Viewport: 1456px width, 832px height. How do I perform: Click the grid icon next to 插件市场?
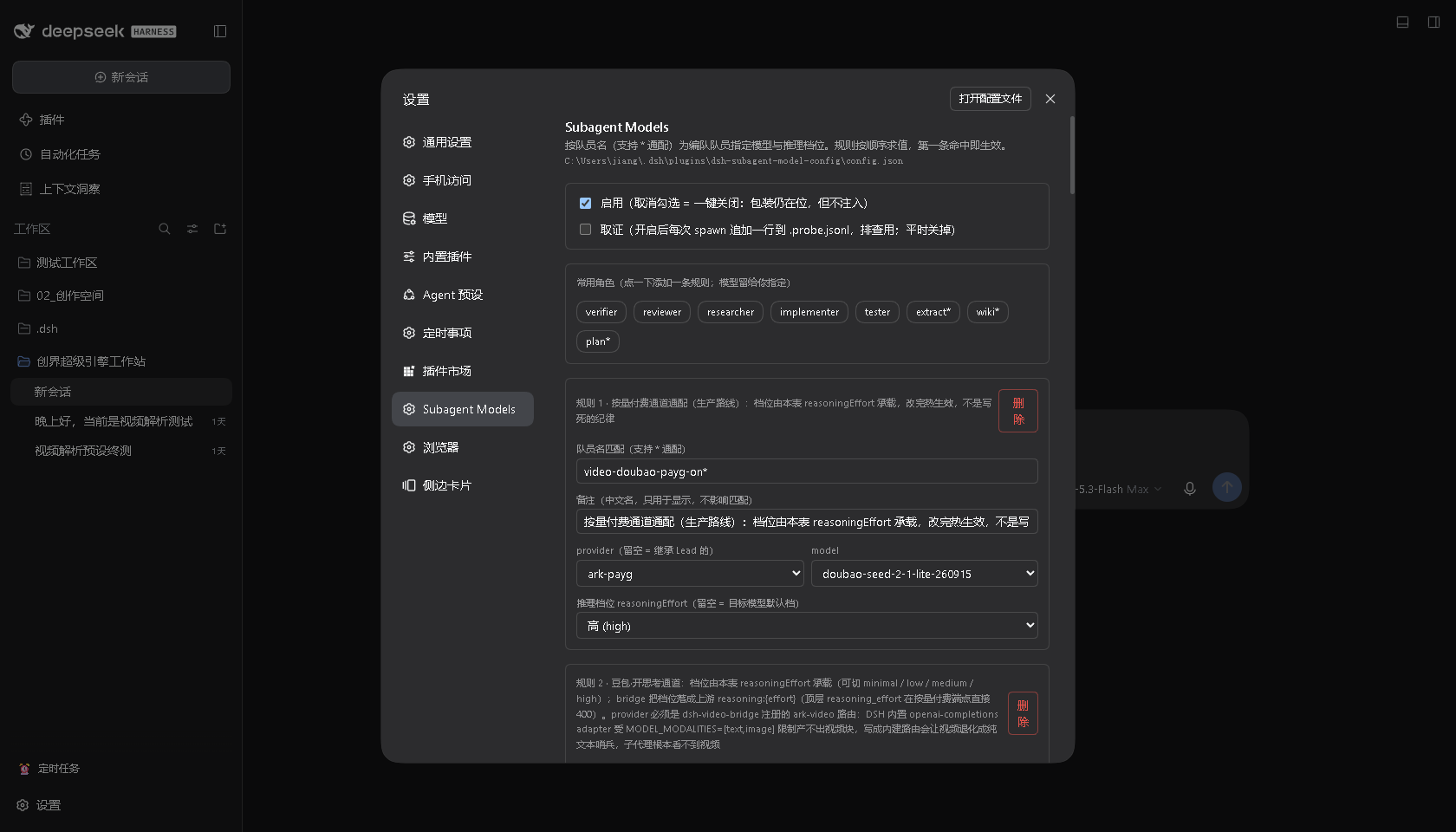409,371
